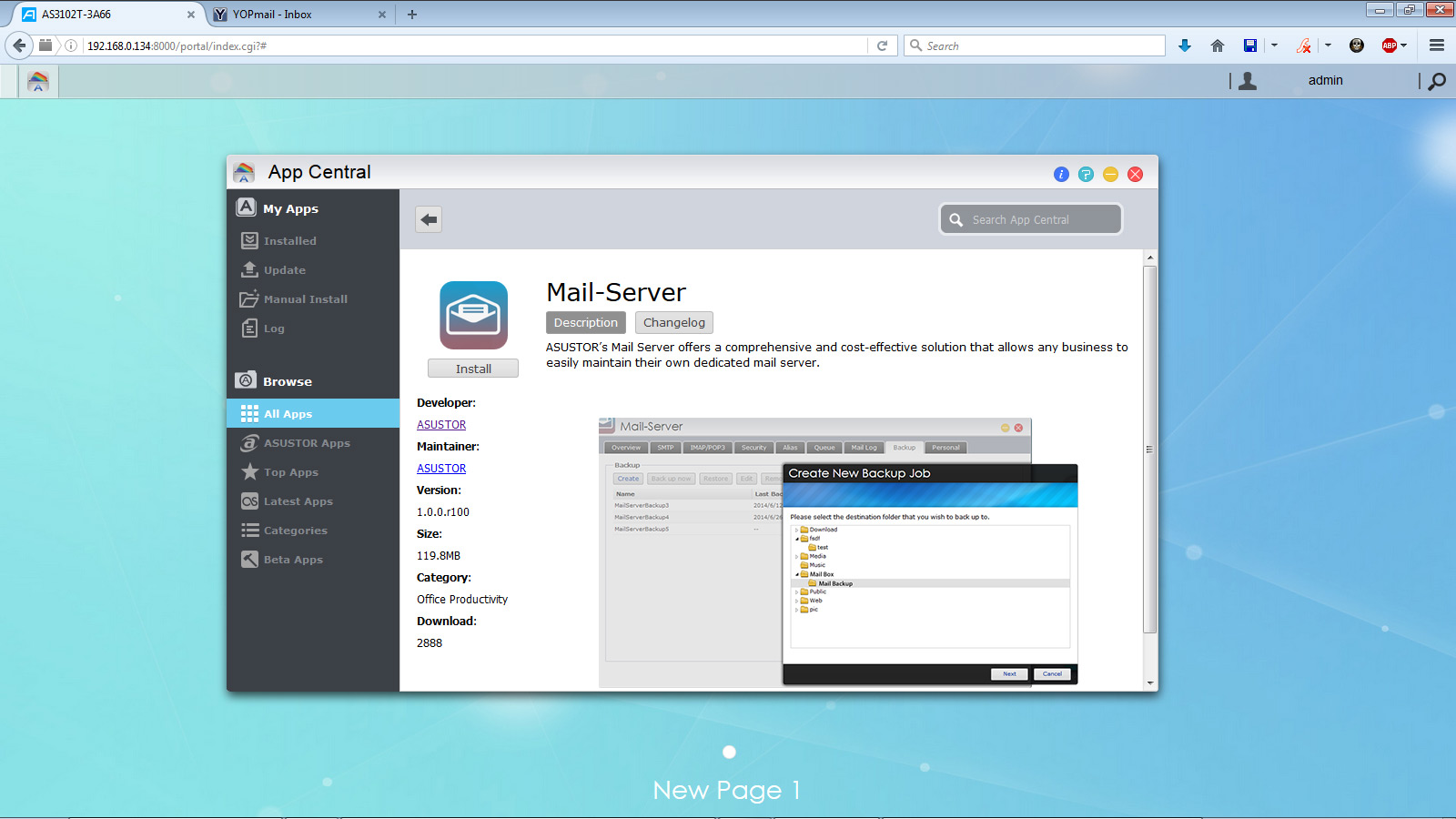Go back with the App Central arrow
1456x819 pixels.
coord(429,219)
